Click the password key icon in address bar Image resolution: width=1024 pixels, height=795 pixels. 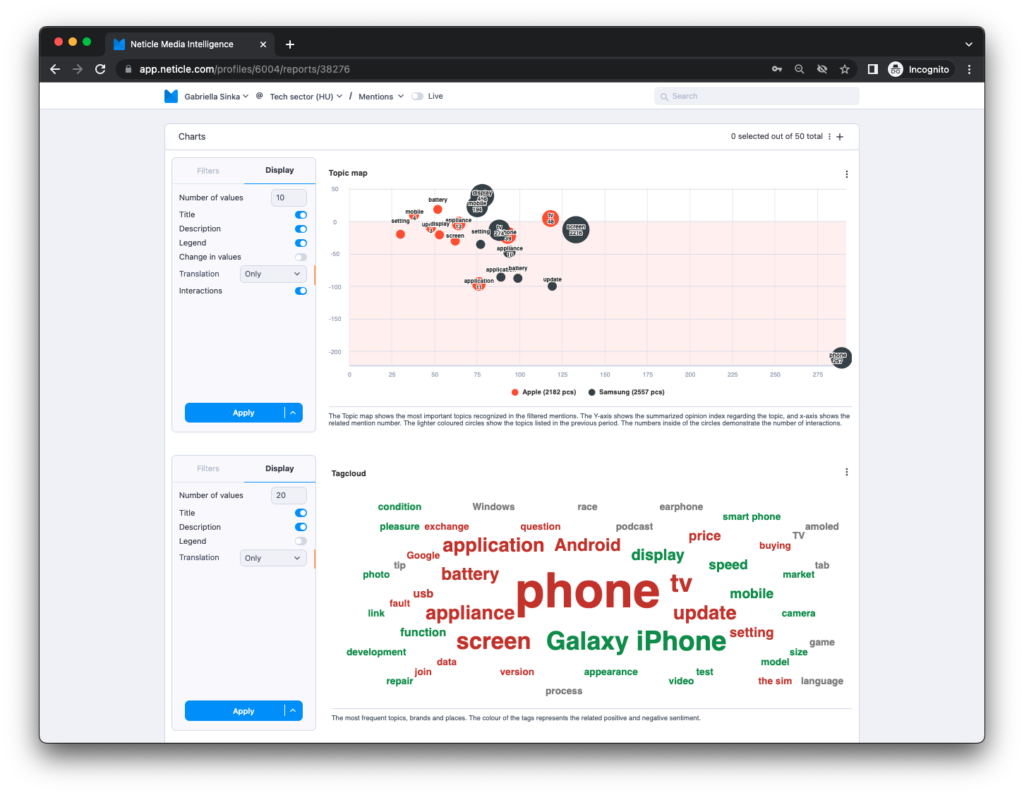click(776, 69)
